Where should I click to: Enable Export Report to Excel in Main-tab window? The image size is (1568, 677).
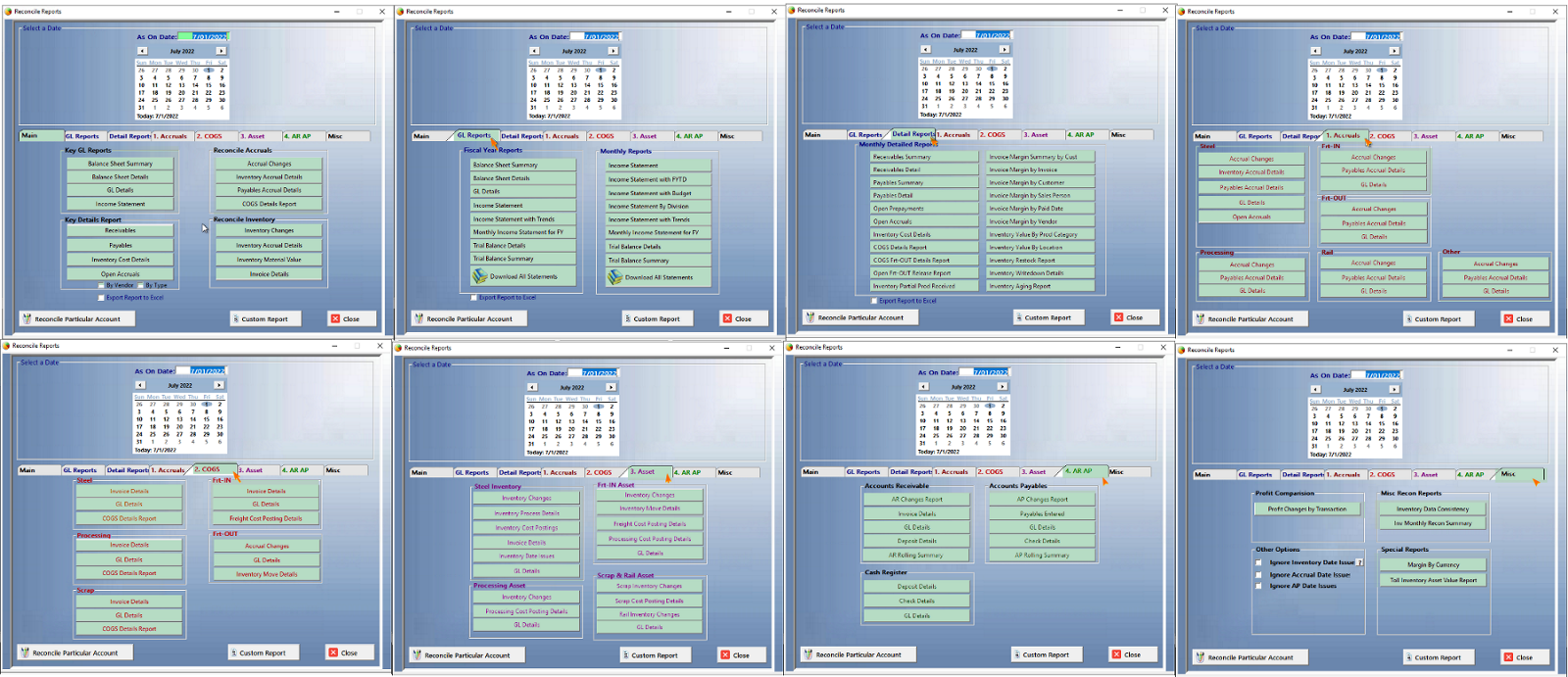(101, 297)
